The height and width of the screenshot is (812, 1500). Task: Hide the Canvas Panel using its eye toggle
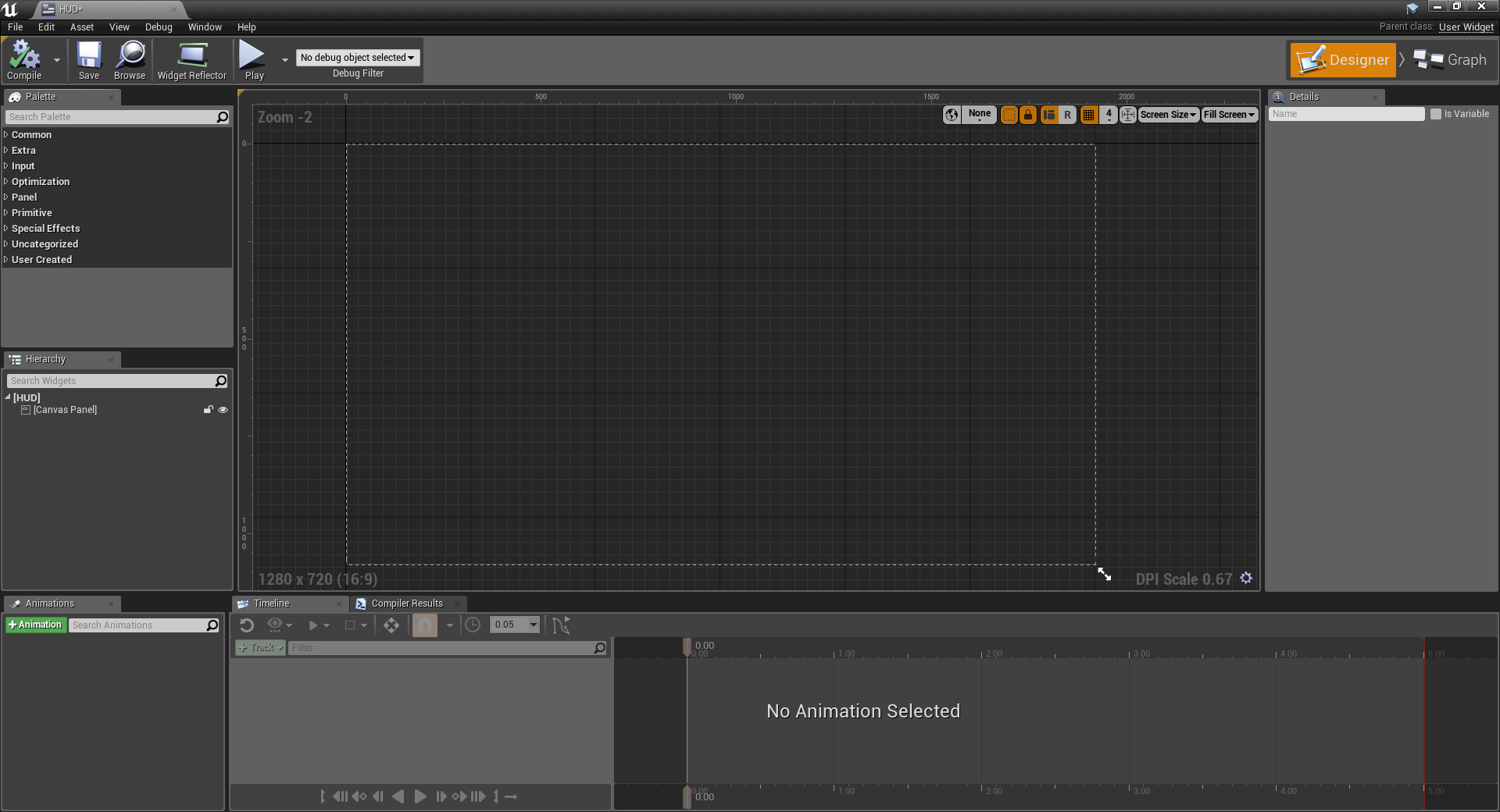(223, 409)
